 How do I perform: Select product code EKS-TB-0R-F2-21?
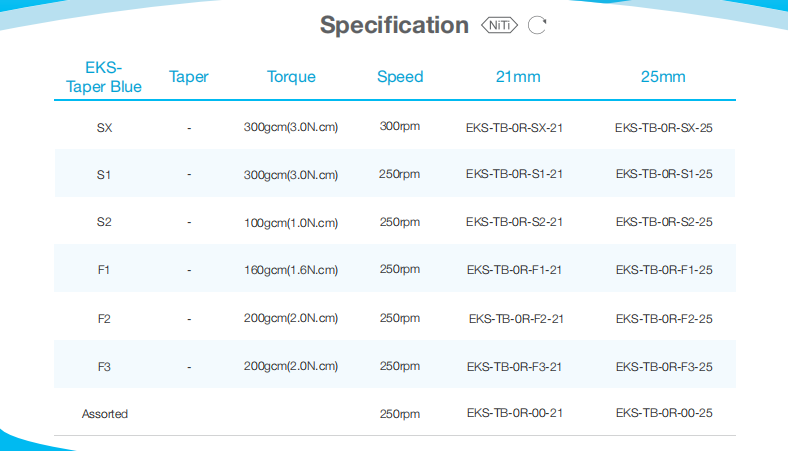tap(516, 319)
